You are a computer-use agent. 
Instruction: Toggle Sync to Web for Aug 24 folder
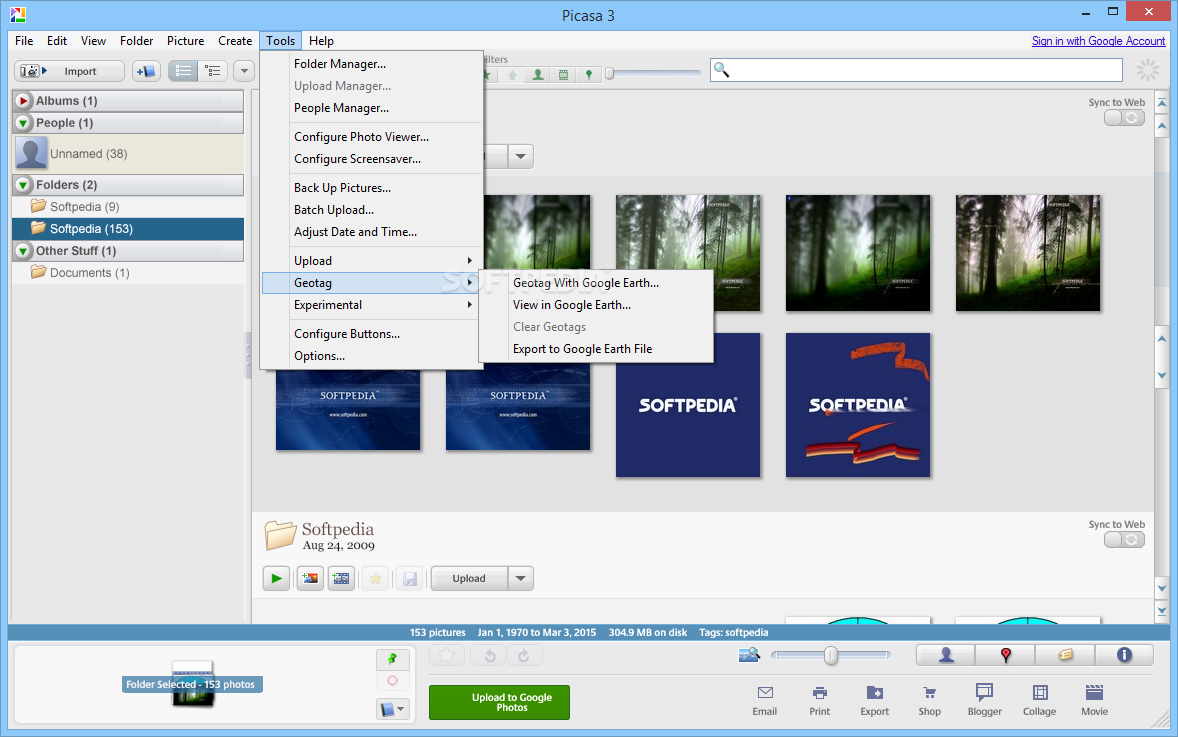(x=1124, y=539)
